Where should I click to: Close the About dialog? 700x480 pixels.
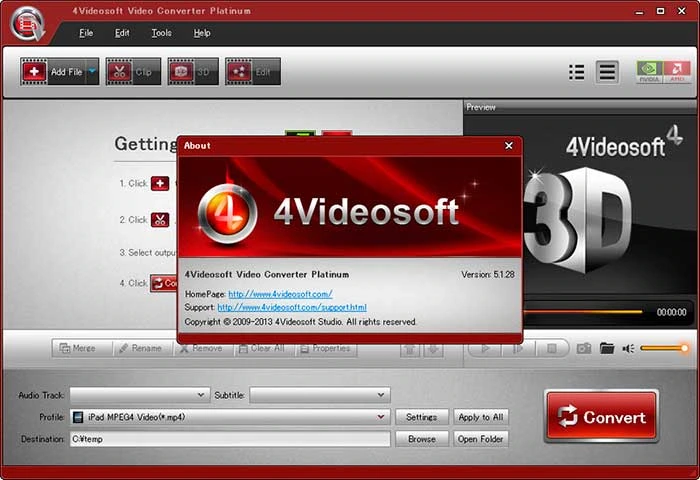pos(508,146)
